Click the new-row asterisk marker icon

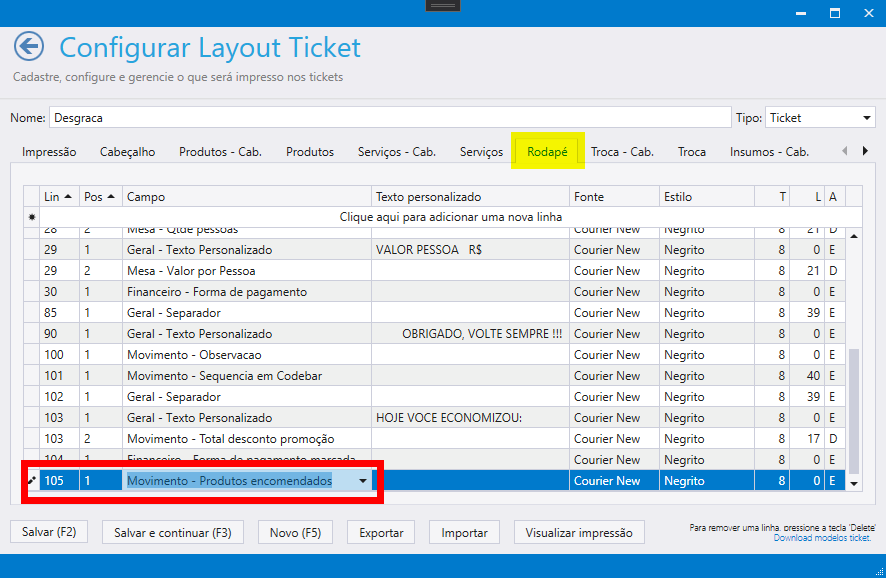coord(32,217)
